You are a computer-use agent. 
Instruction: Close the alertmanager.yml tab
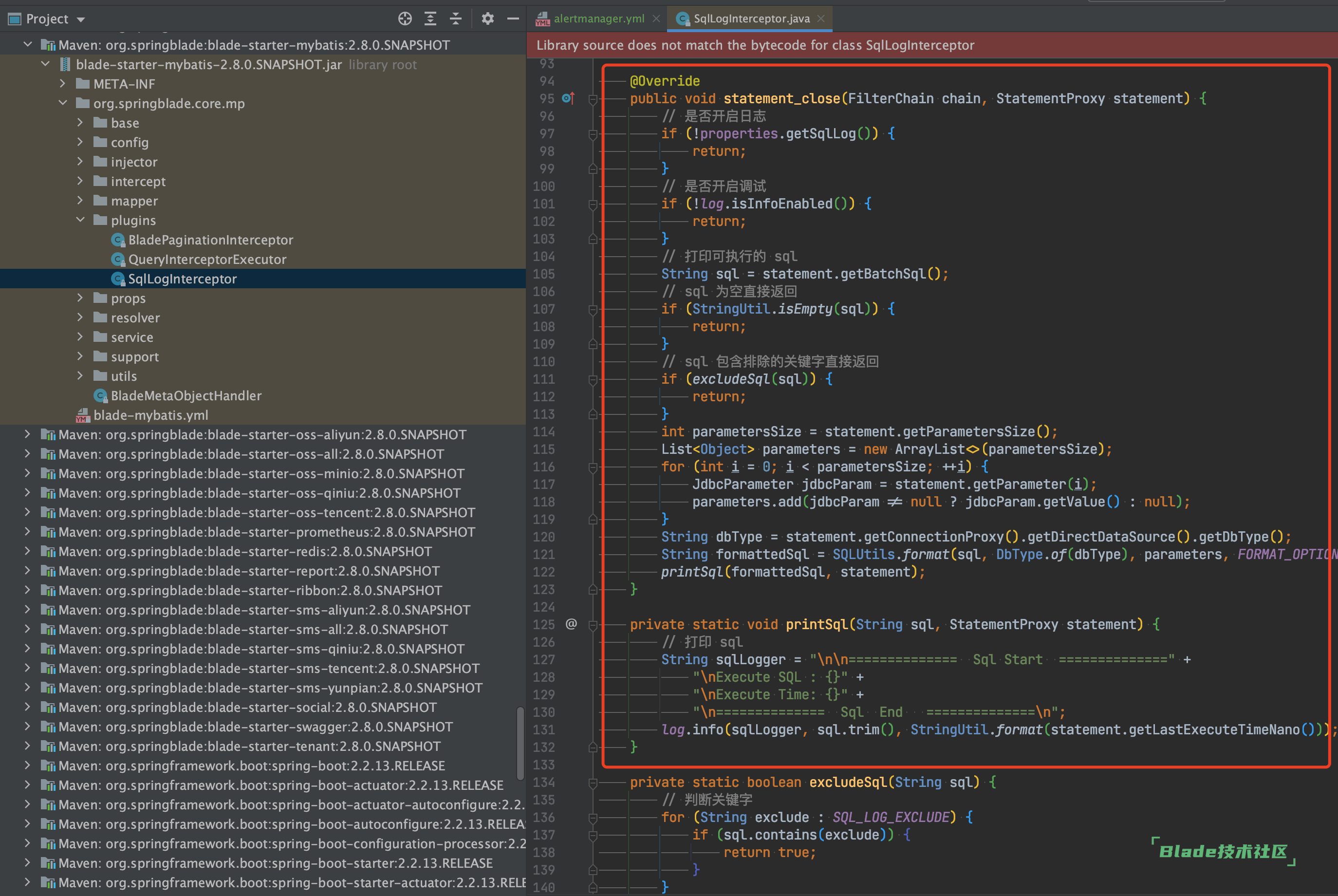656,19
